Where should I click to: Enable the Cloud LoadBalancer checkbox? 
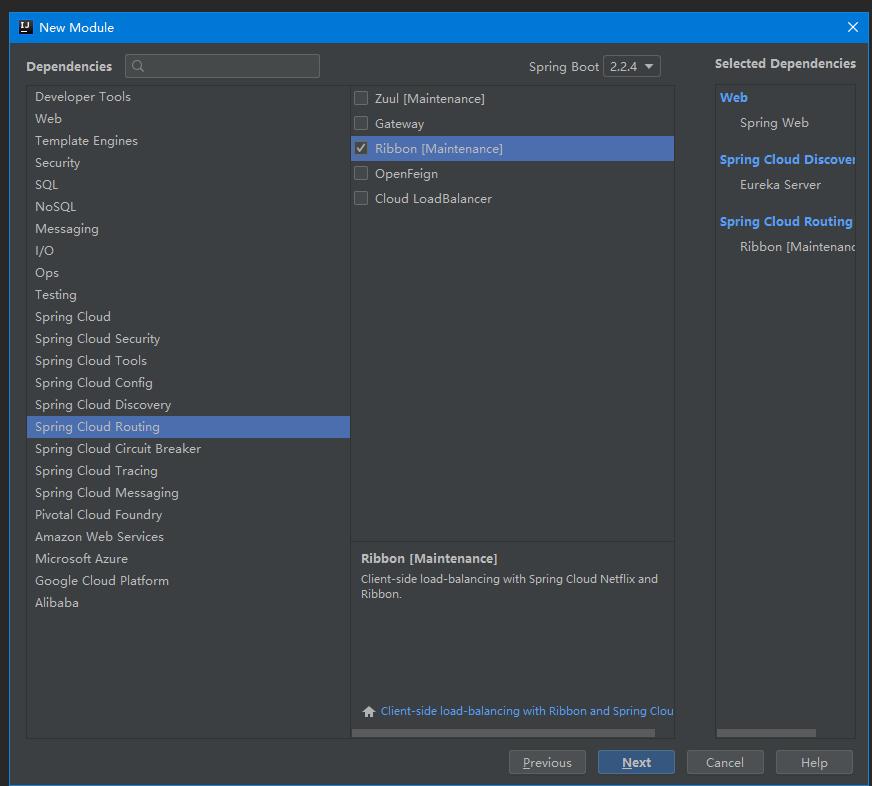[361, 198]
